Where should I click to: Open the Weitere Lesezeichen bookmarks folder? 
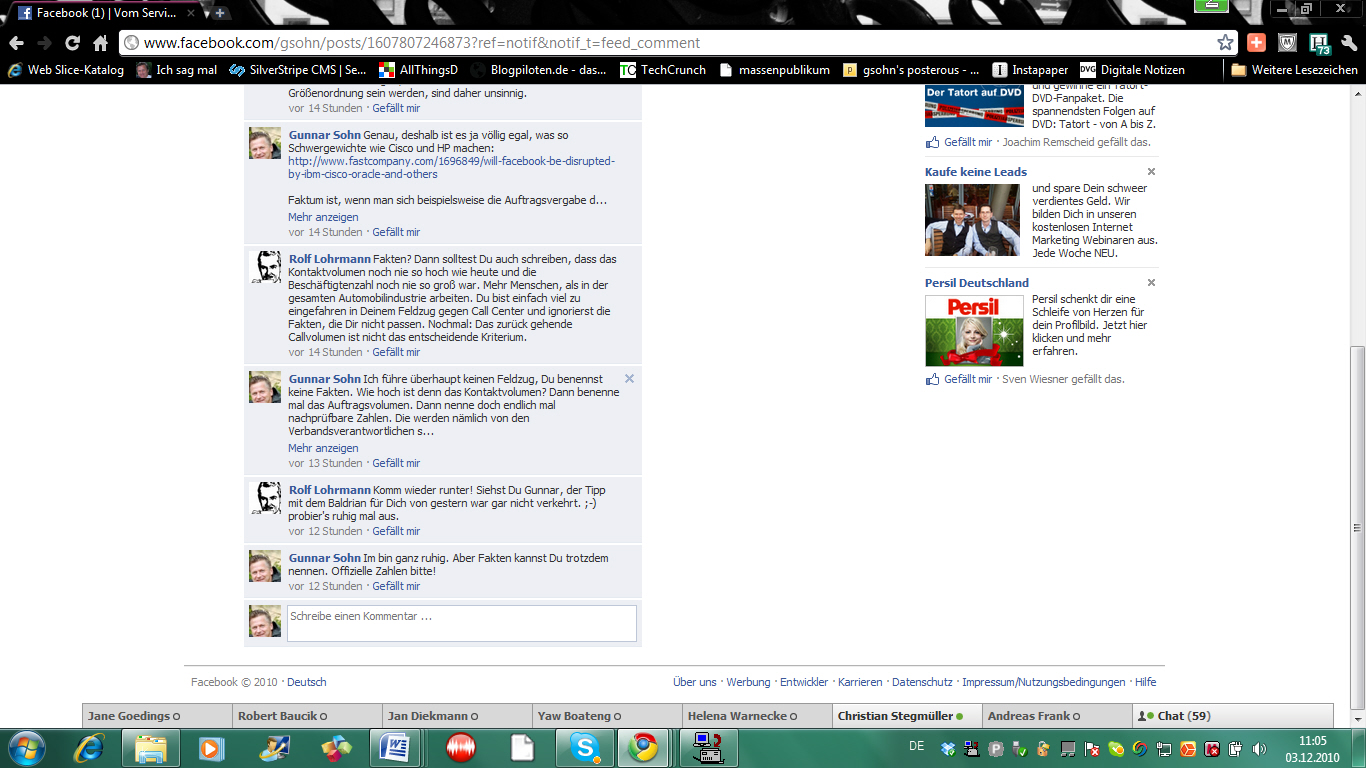tap(1294, 70)
